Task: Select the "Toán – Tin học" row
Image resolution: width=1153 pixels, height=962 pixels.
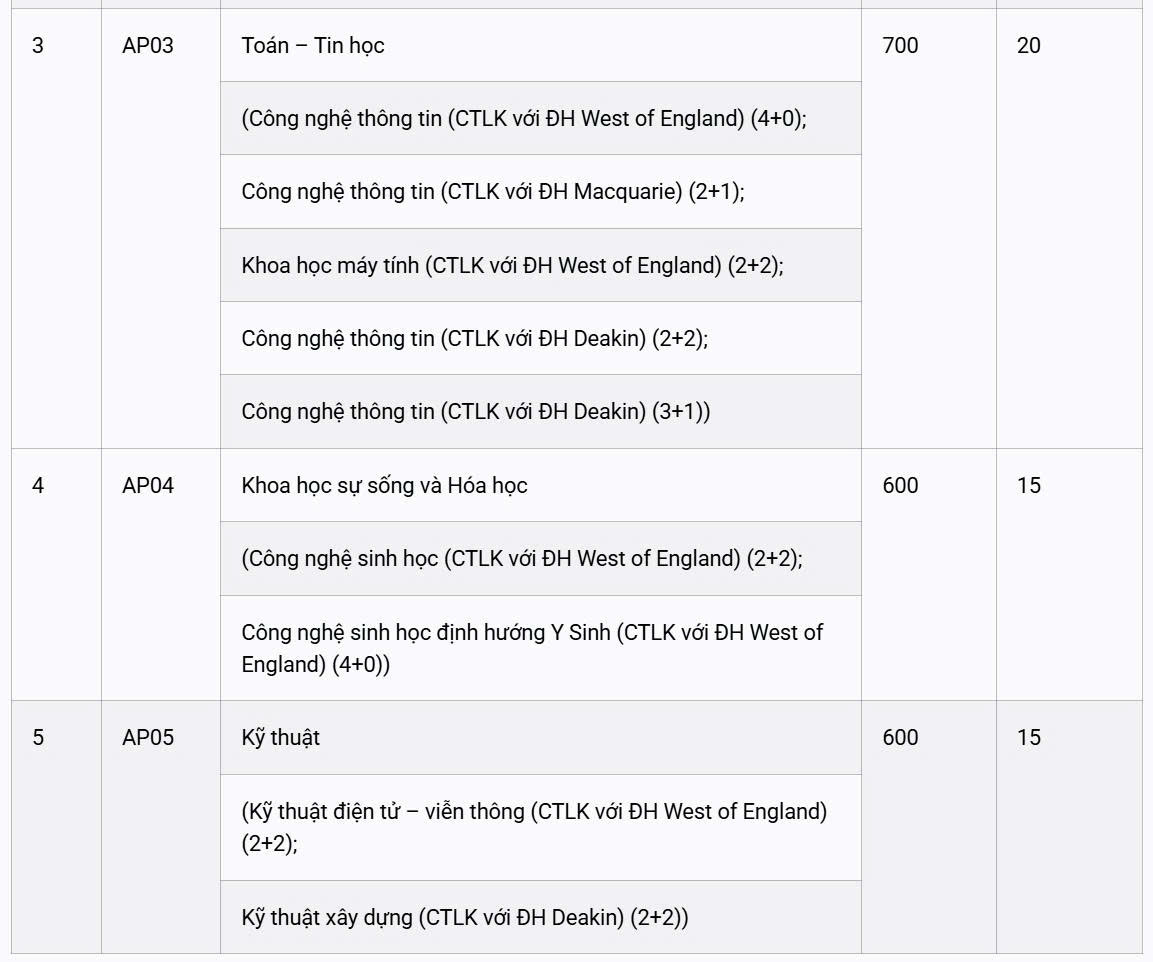Action: pos(313,46)
